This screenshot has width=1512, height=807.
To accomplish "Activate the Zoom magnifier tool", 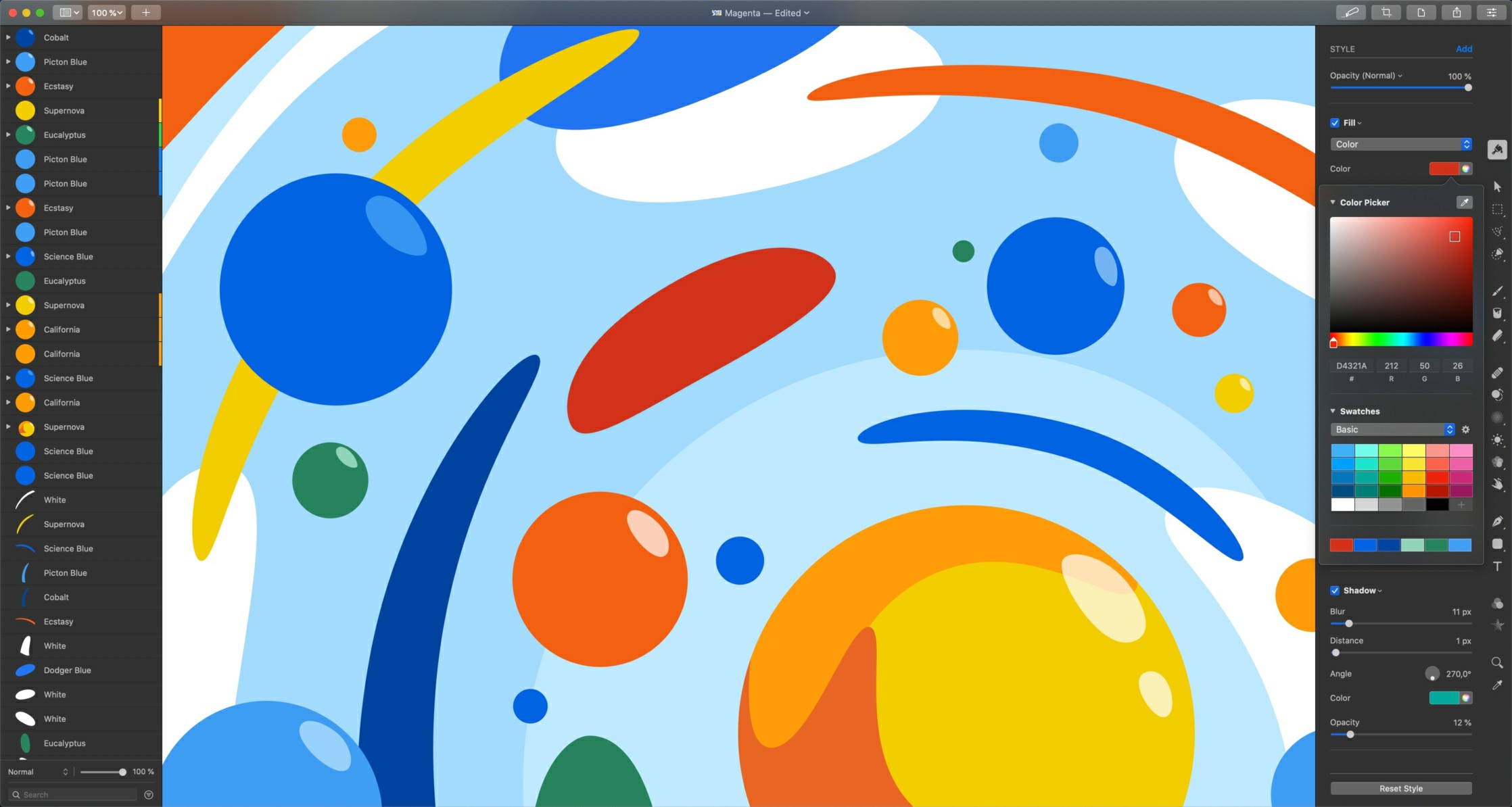I will click(x=1497, y=662).
